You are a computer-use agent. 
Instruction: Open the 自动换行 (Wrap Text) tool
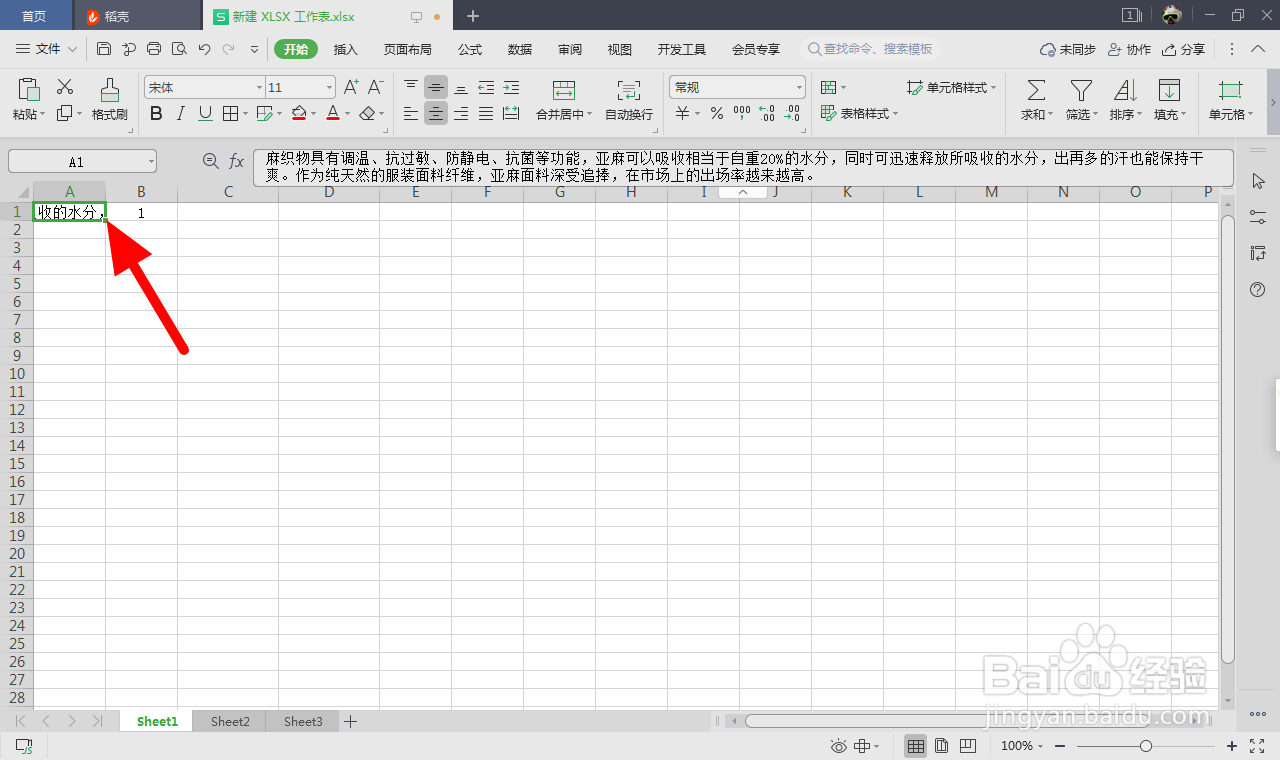pos(627,99)
